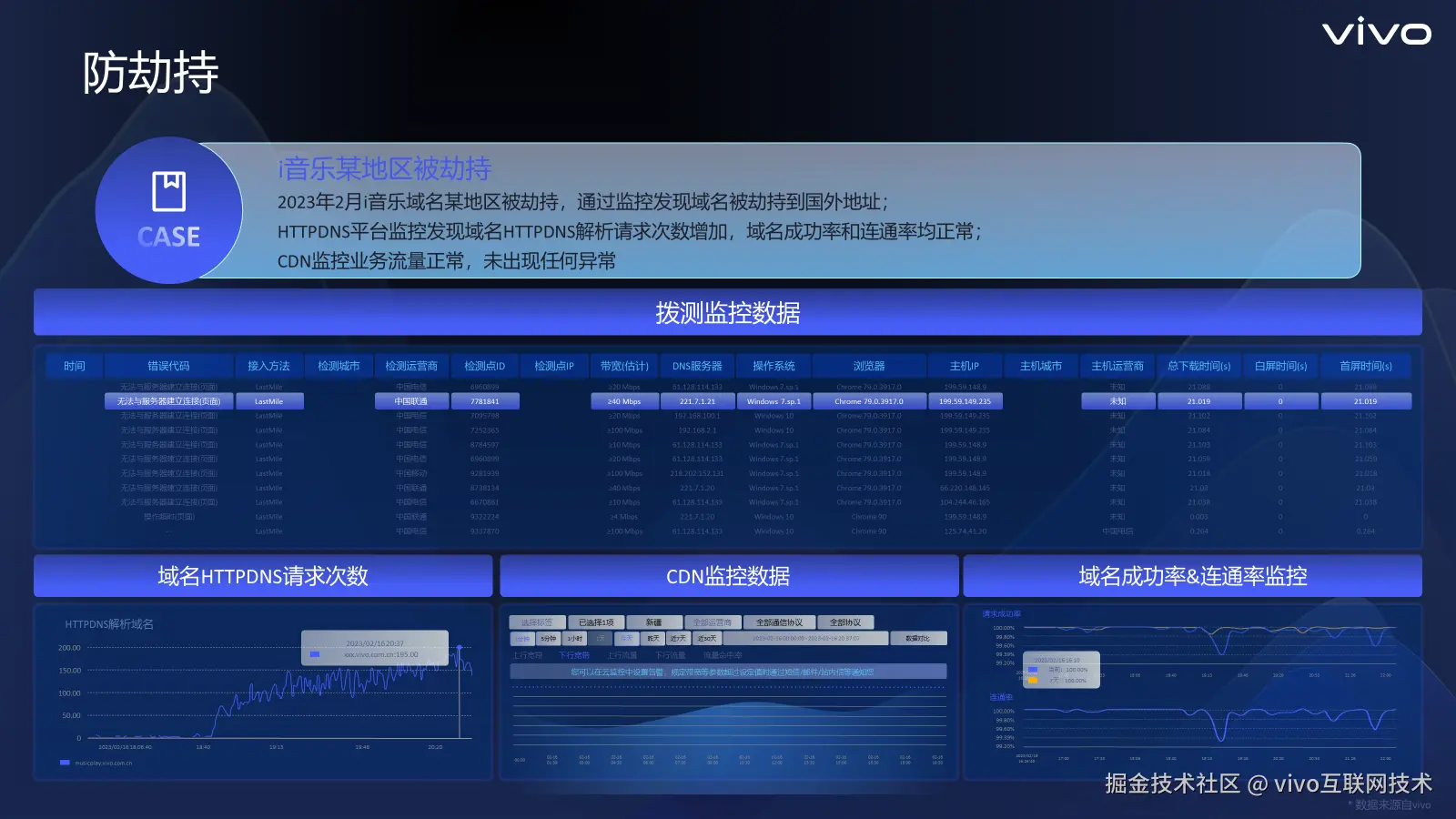Click the DNS server 221.7.1.21 cell
Screen dimensions: 1456x819
[x=697, y=401]
